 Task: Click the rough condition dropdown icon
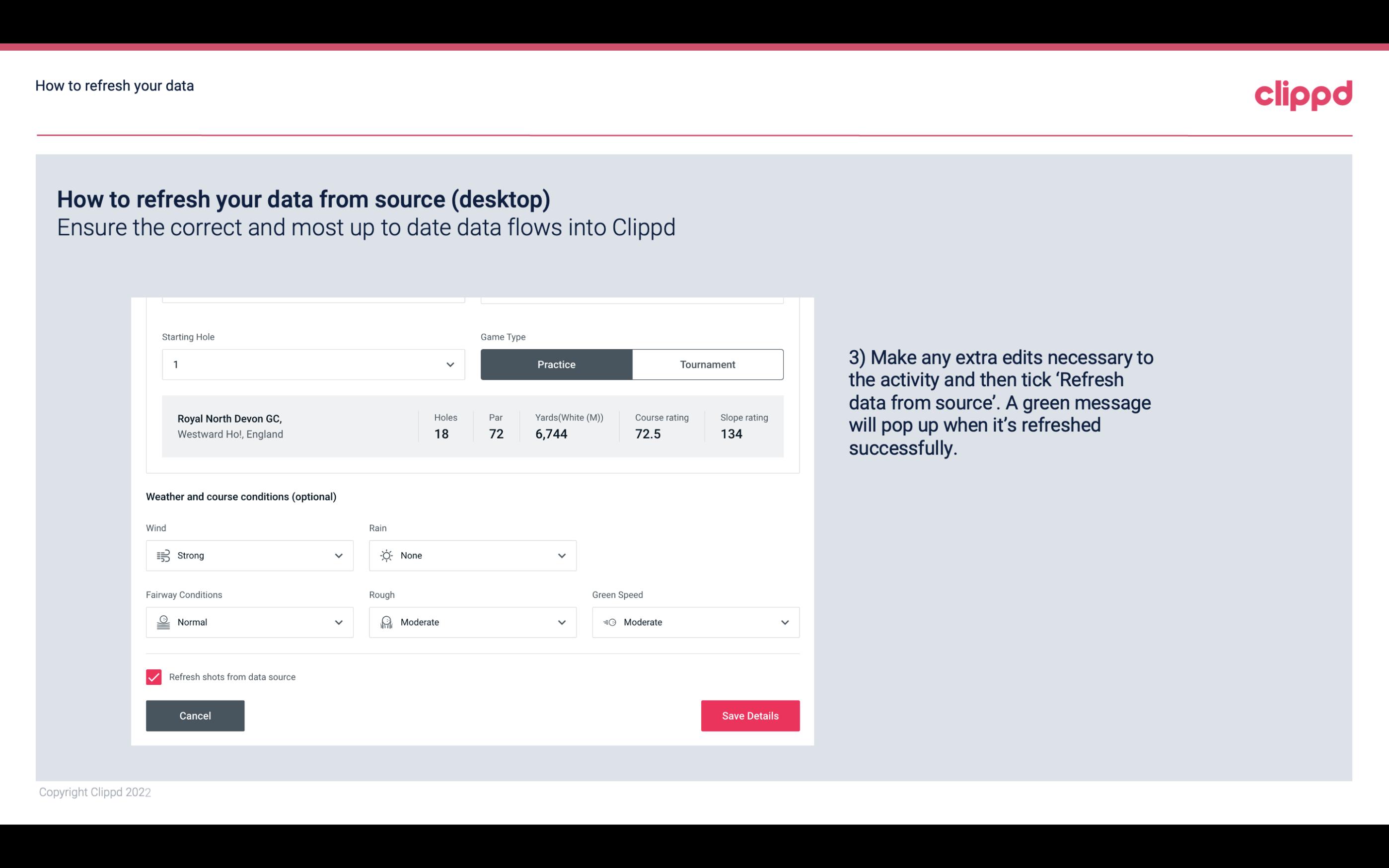coord(561,622)
